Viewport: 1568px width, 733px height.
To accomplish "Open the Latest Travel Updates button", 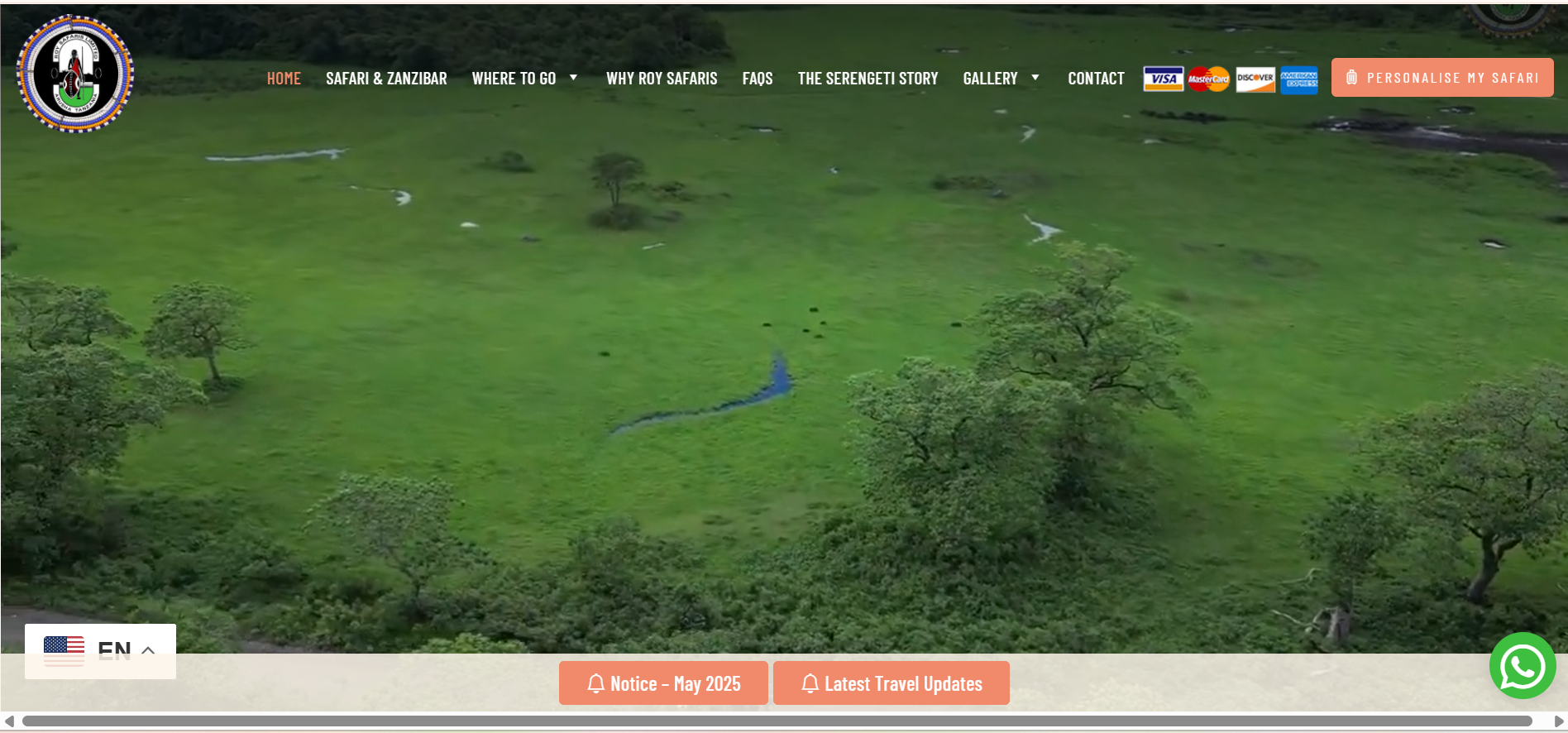I will [x=892, y=683].
